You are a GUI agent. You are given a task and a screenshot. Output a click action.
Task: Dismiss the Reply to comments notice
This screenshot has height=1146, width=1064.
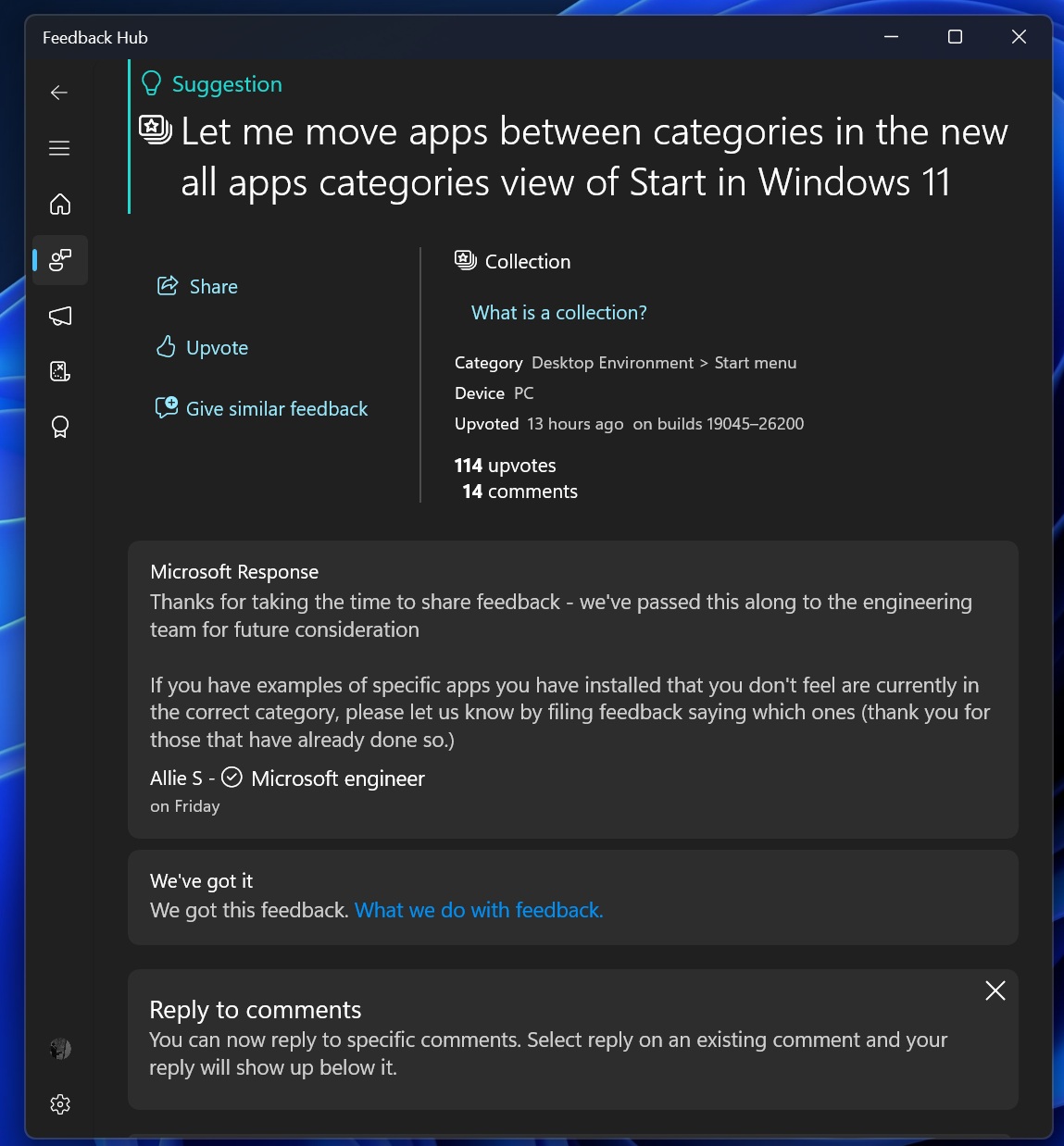point(995,990)
